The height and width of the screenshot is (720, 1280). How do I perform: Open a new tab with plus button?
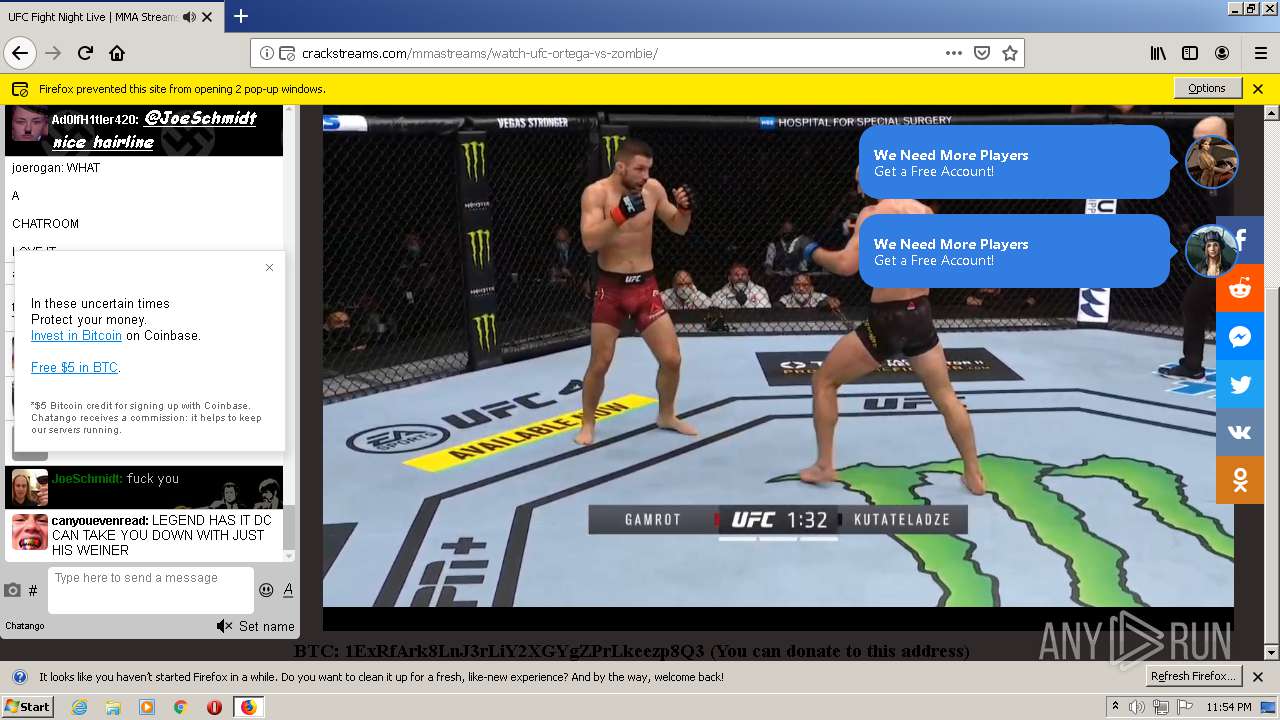tap(241, 16)
